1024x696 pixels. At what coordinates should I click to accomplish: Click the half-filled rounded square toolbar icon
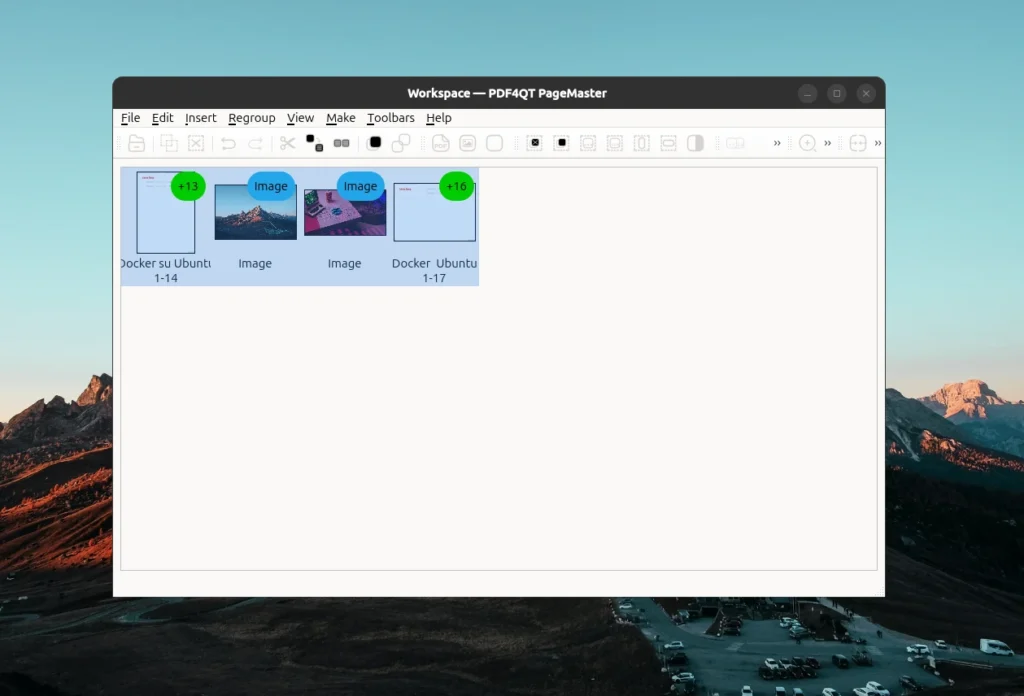pyautogui.click(x=695, y=143)
